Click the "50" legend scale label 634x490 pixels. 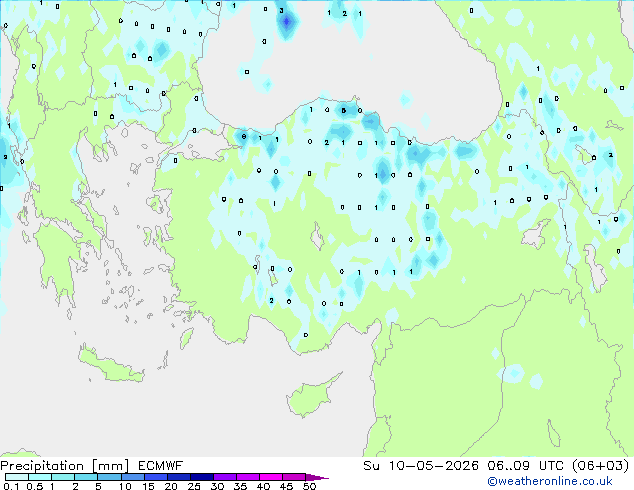coord(309,486)
